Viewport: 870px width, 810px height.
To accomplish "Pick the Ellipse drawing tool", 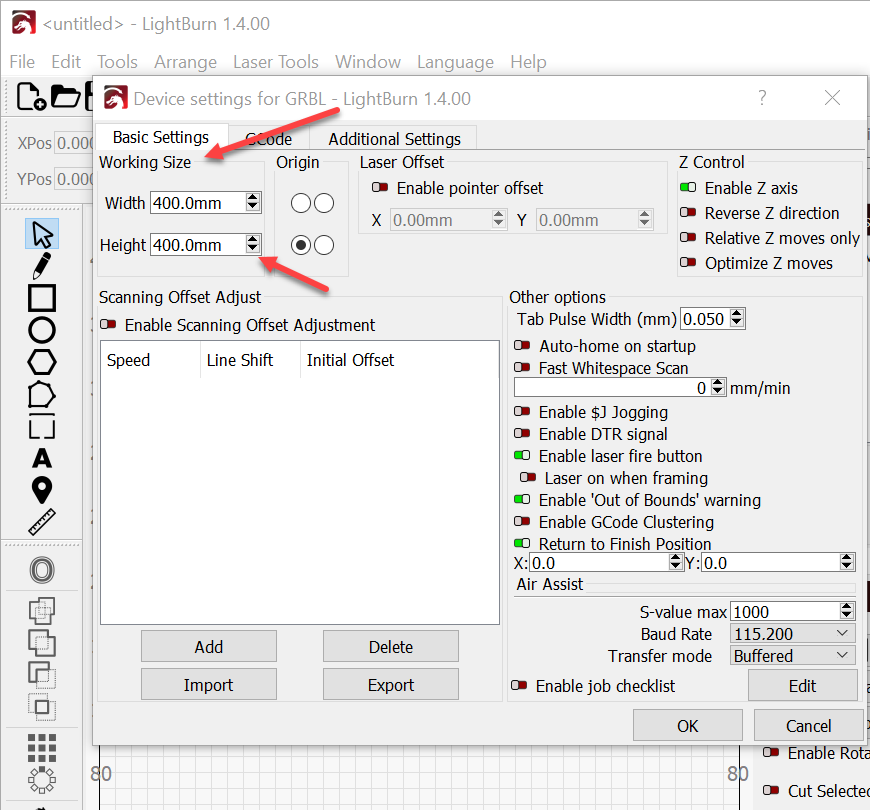I will [42, 330].
